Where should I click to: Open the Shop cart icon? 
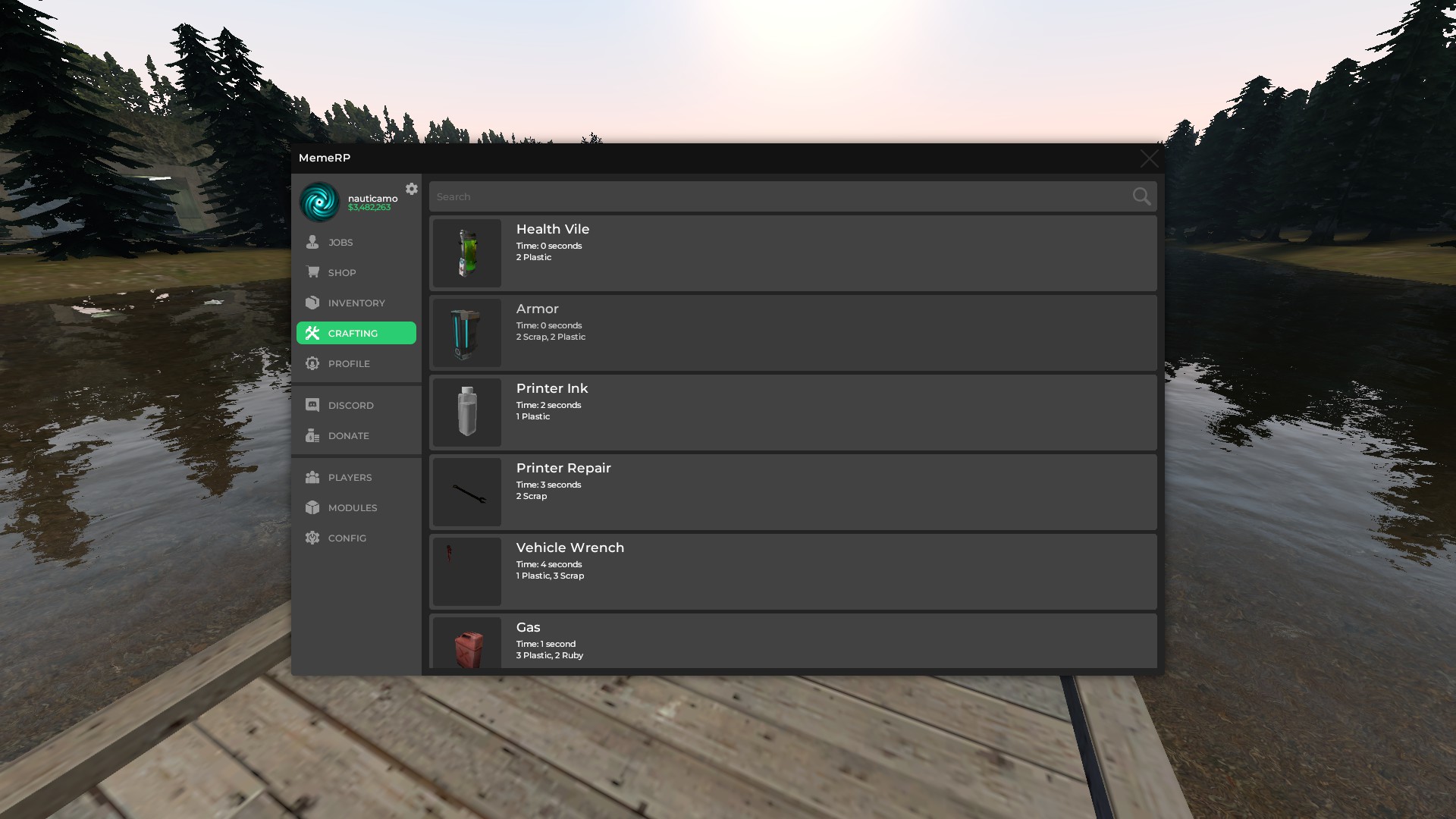coord(312,271)
